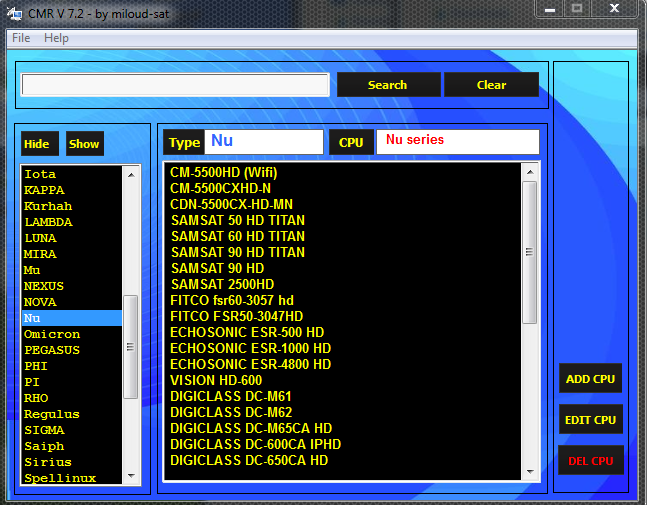Click down arrow of receiver list scrollbar

point(530,471)
